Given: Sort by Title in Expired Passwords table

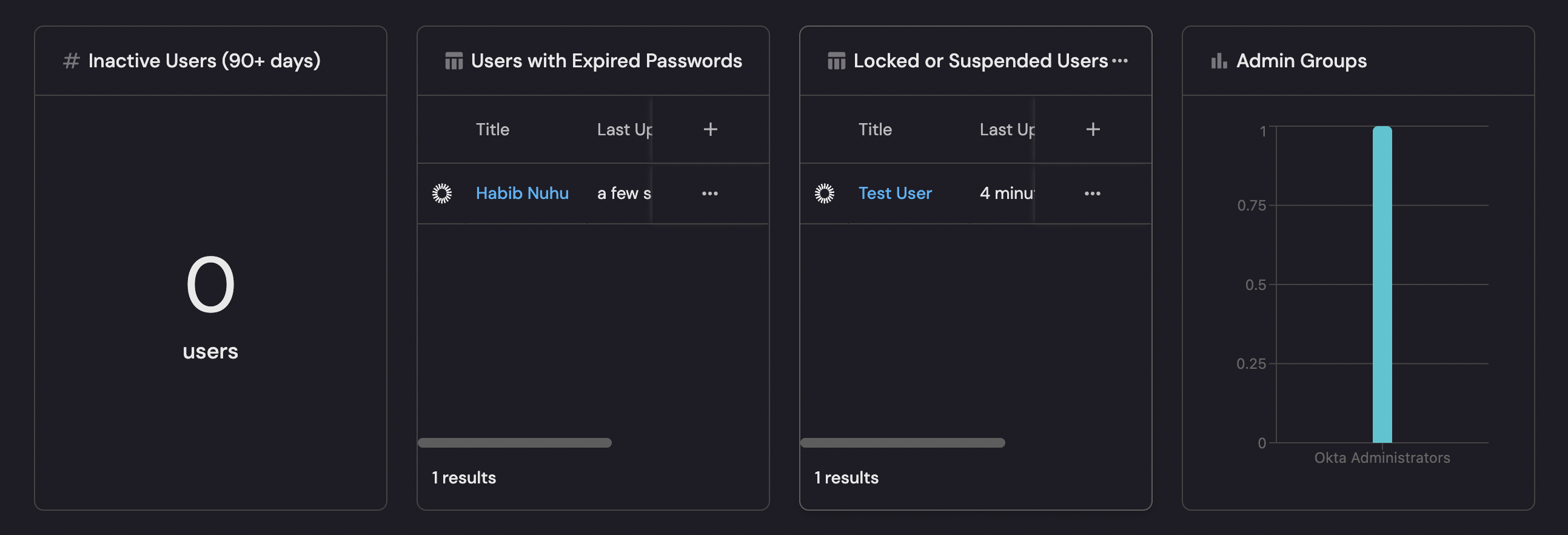Looking at the screenshot, I should click(x=492, y=129).
